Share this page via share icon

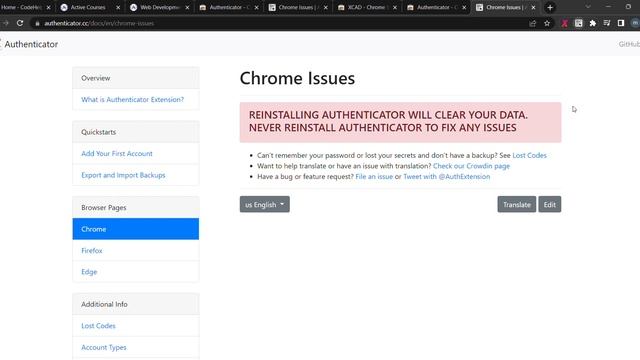(533, 23)
